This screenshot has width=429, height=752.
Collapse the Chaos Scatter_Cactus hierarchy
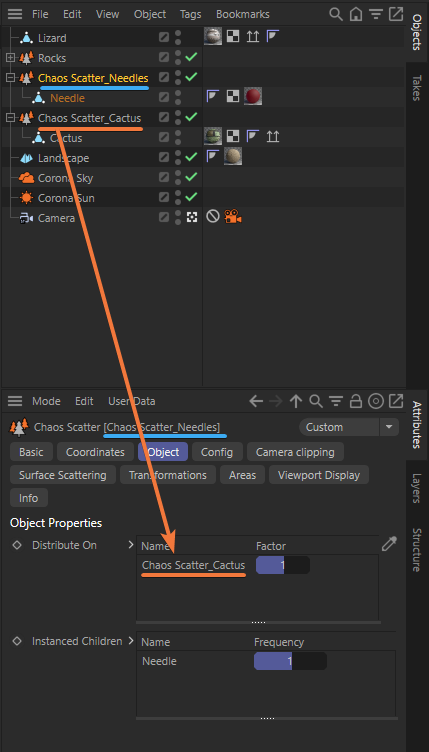[x=10, y=118]
